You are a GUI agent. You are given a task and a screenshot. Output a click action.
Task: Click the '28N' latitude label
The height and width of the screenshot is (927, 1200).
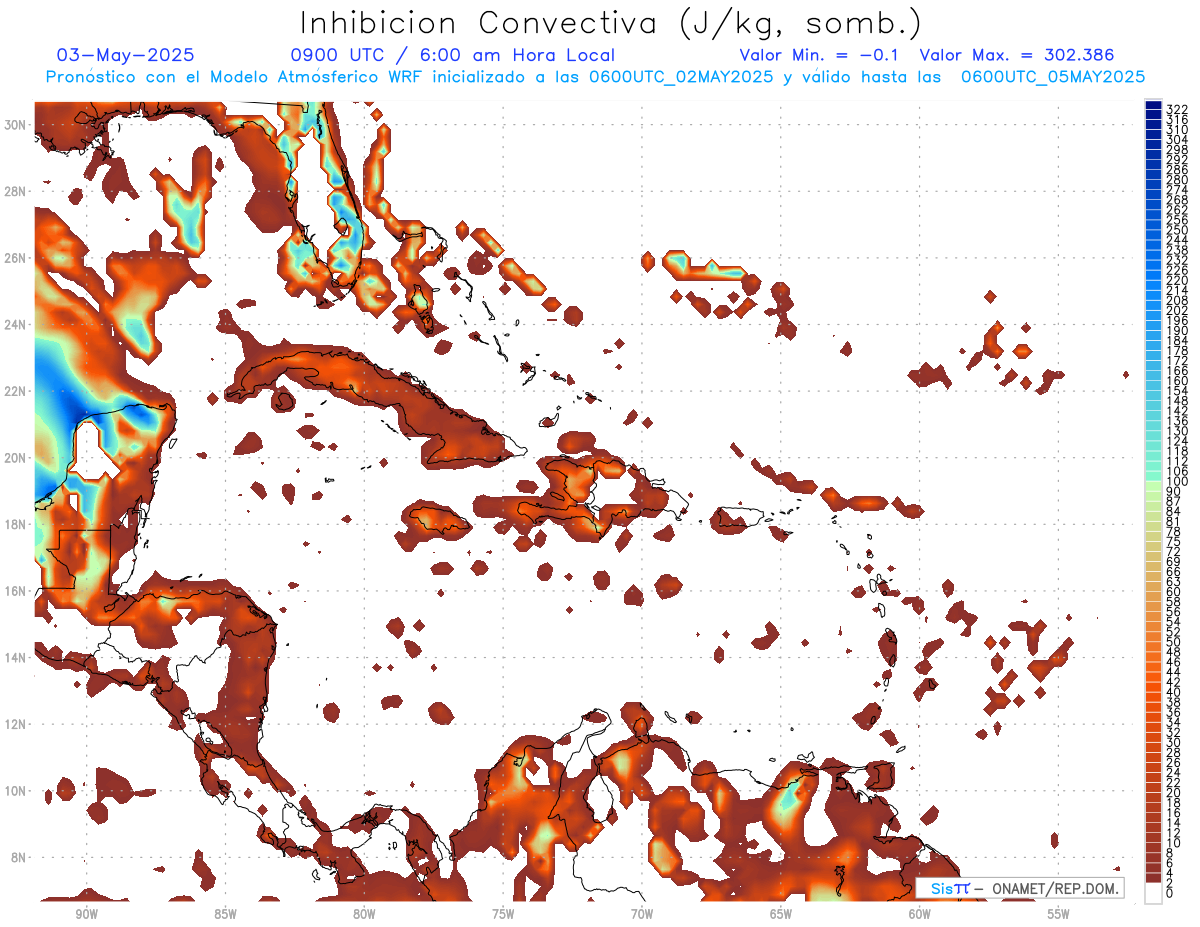pyautogui.click(x=16, y=191)
